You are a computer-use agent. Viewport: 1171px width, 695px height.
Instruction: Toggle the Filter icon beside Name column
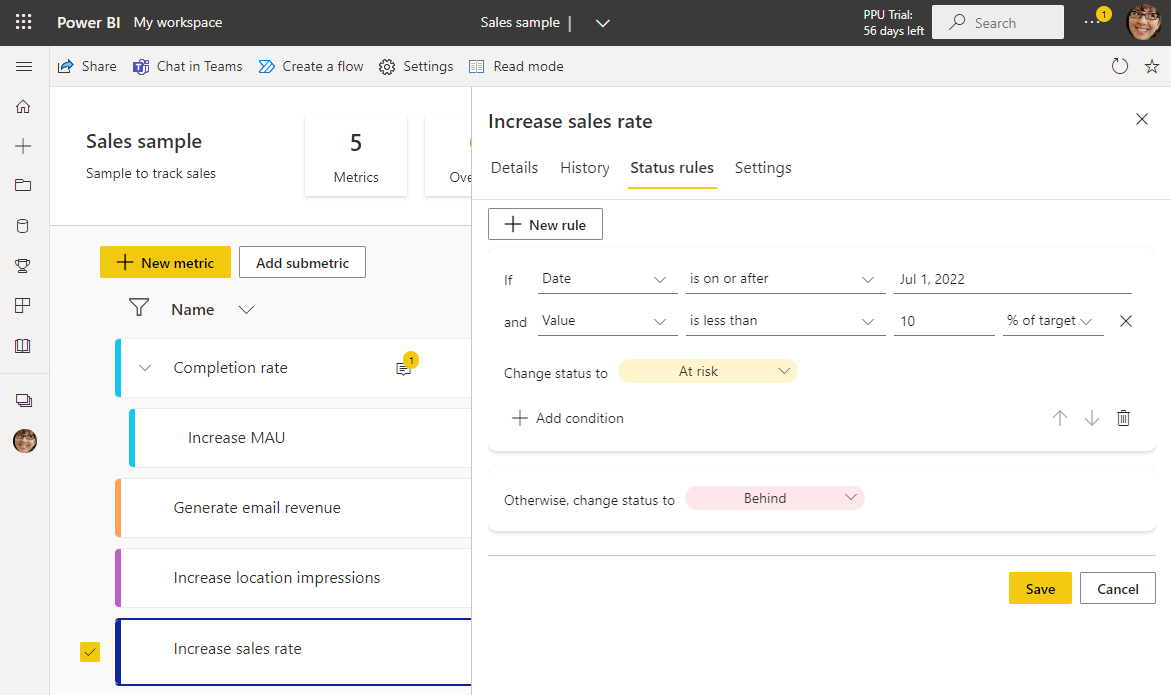coord(138,308)
